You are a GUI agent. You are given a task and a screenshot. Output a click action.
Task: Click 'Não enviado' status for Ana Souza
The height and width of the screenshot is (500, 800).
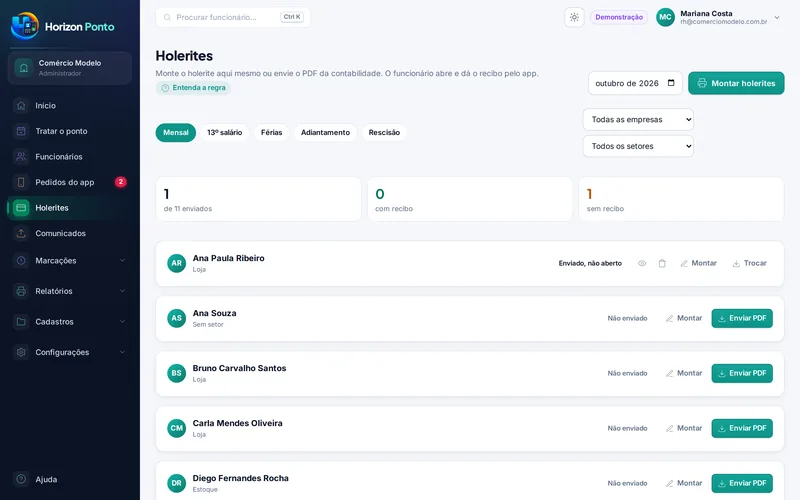(x=627, y=318)
